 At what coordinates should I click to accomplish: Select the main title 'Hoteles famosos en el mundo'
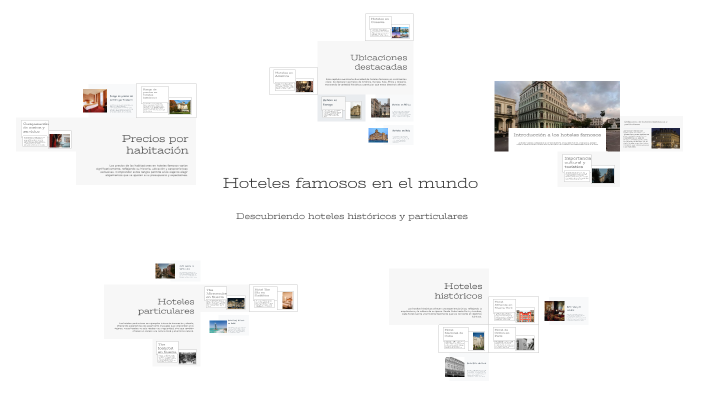coord(350,183)
